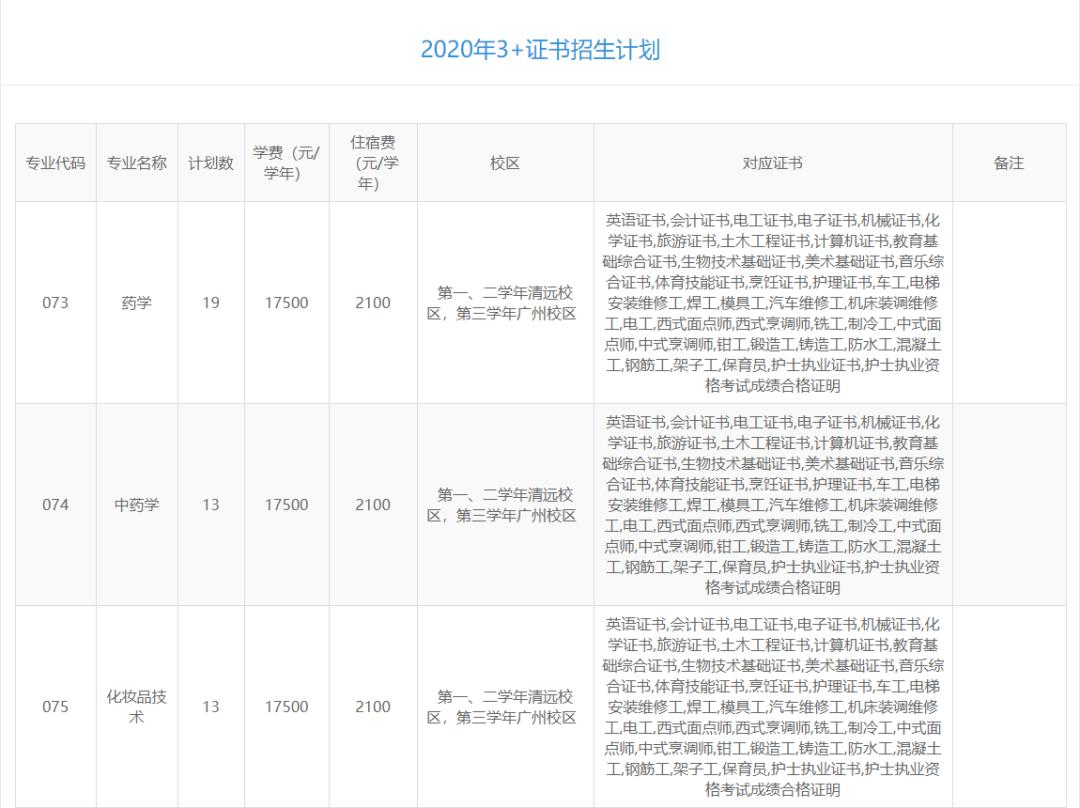Click the page title 2020年3+证书招生计划
Screen dimensions: 1080x808
pos(540,44)
